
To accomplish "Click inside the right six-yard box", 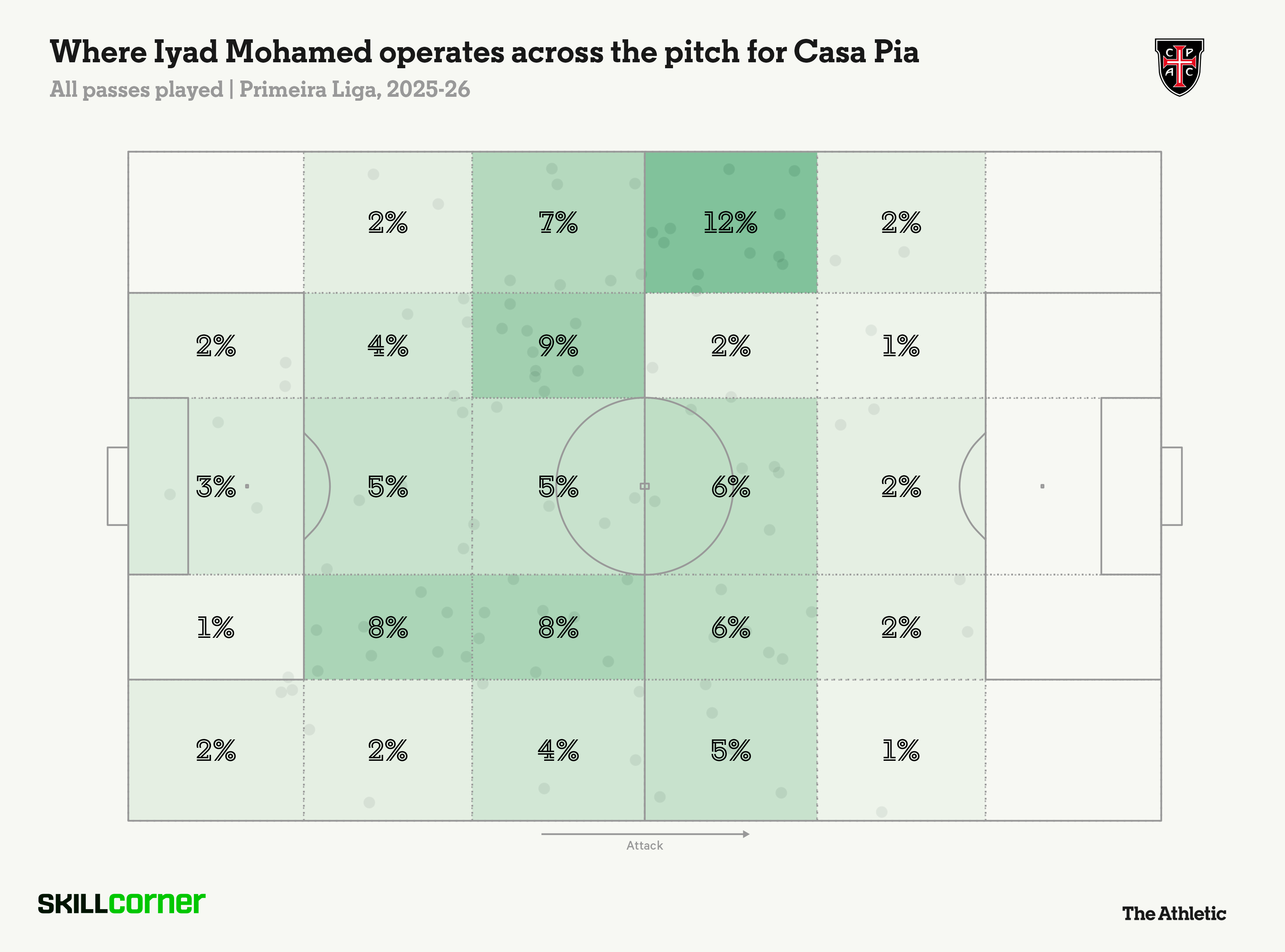I will tap(1131, 486).
